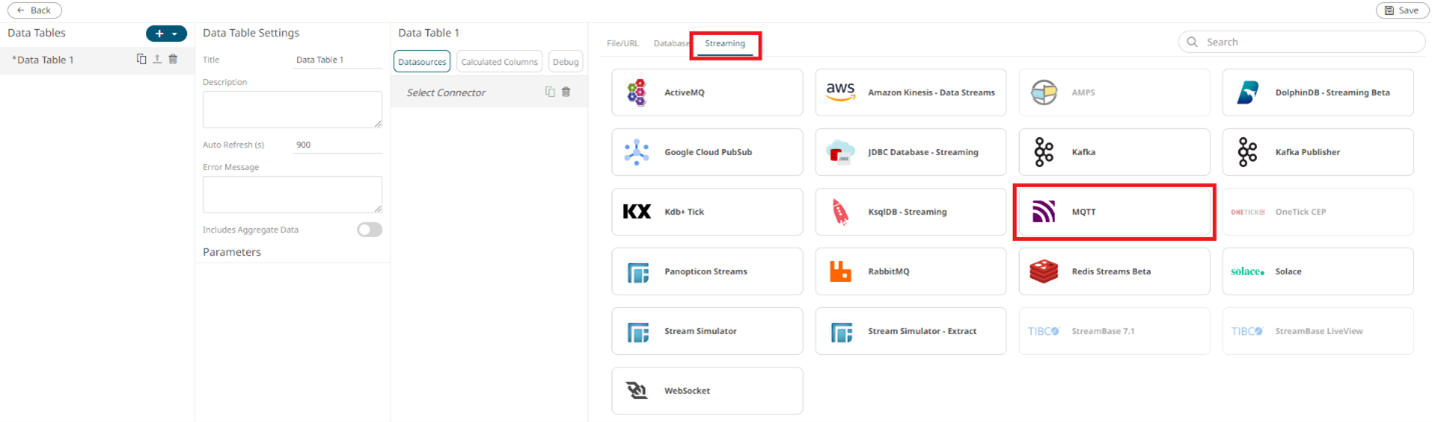The height and width of the screenshot is (422, 1432).
Task: Pick the RabbitMQ connector
Action: 911,271
